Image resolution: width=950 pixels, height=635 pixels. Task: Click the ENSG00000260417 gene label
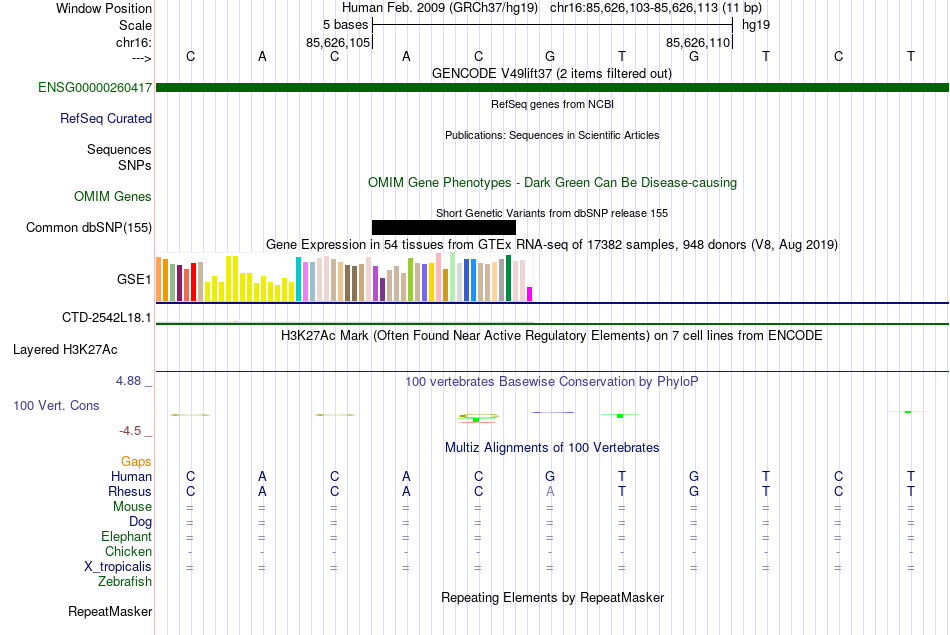95,88
